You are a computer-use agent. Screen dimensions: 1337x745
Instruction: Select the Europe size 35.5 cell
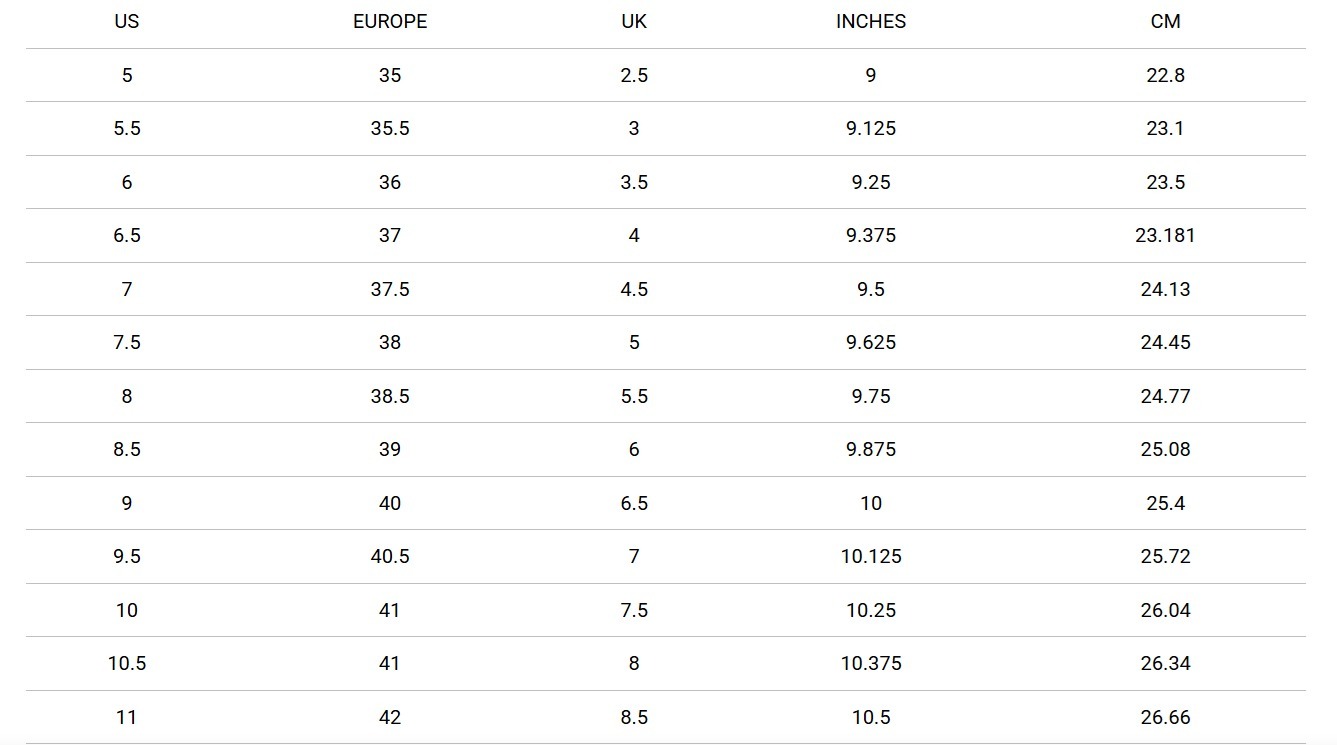(x=390, y=128)
